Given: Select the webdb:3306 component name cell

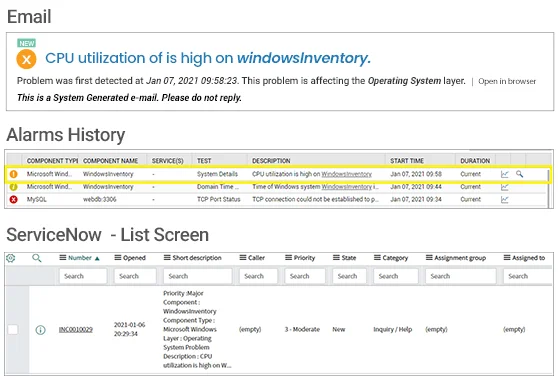Looking at the screenshot, I should tap(100, 200).
